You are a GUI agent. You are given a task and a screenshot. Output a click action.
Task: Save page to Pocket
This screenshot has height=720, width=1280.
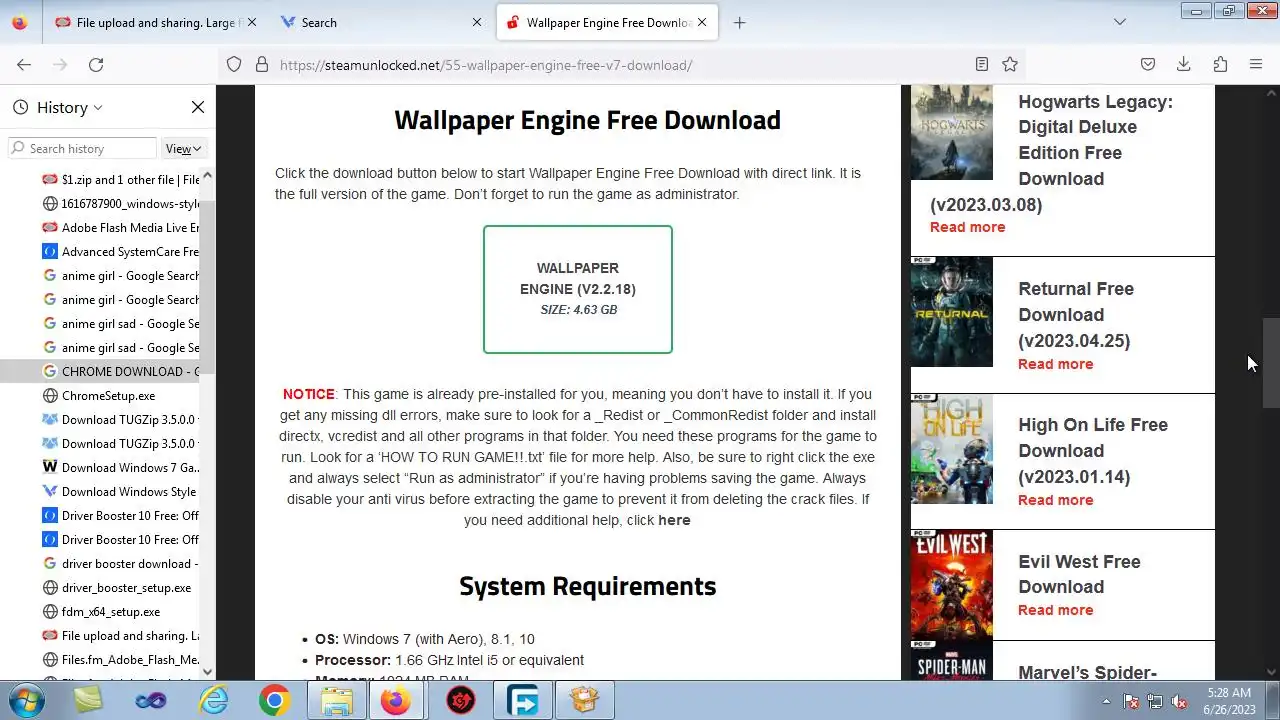pos(1148,64)
